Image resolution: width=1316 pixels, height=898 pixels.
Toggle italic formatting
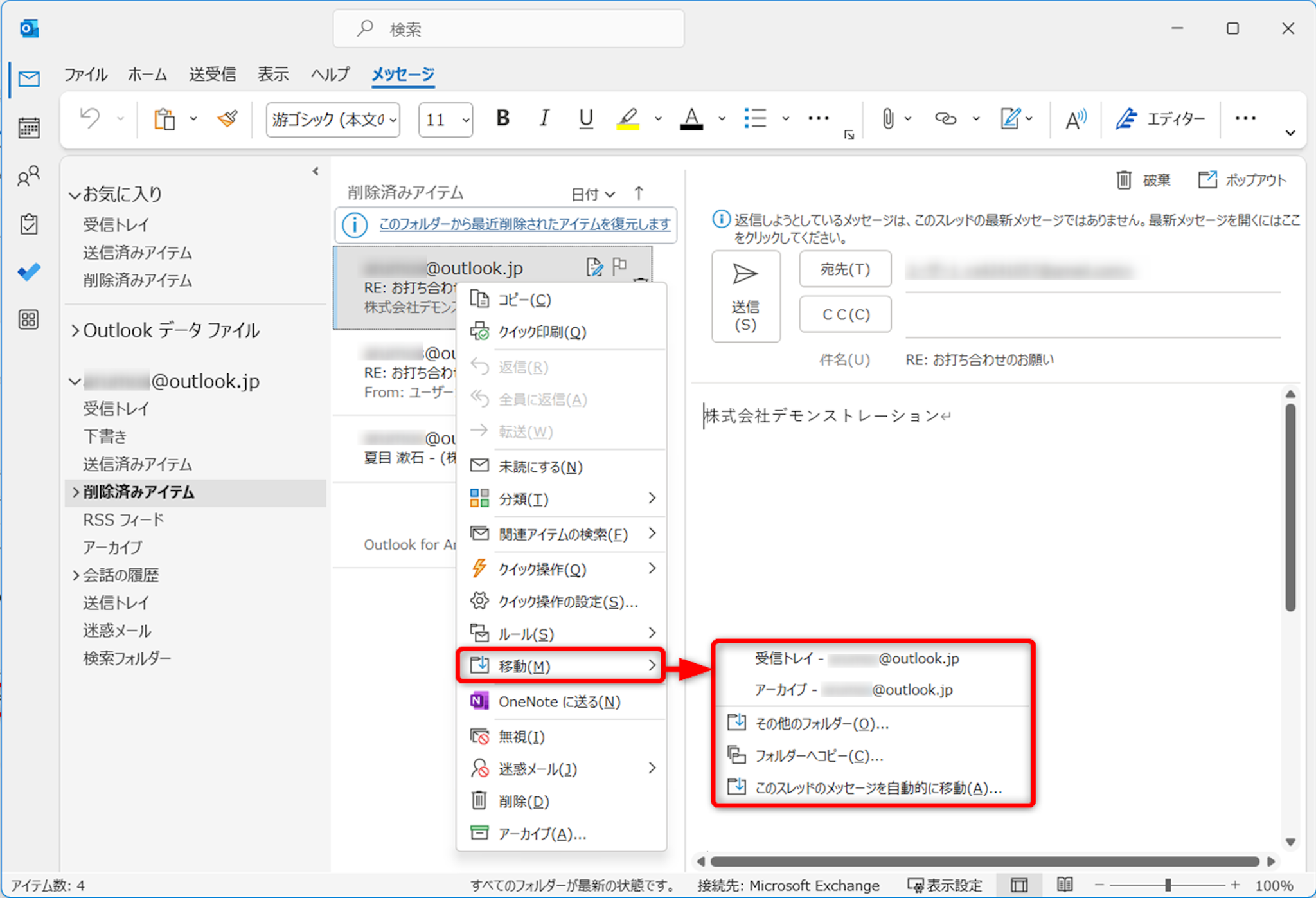click(544, 118)
